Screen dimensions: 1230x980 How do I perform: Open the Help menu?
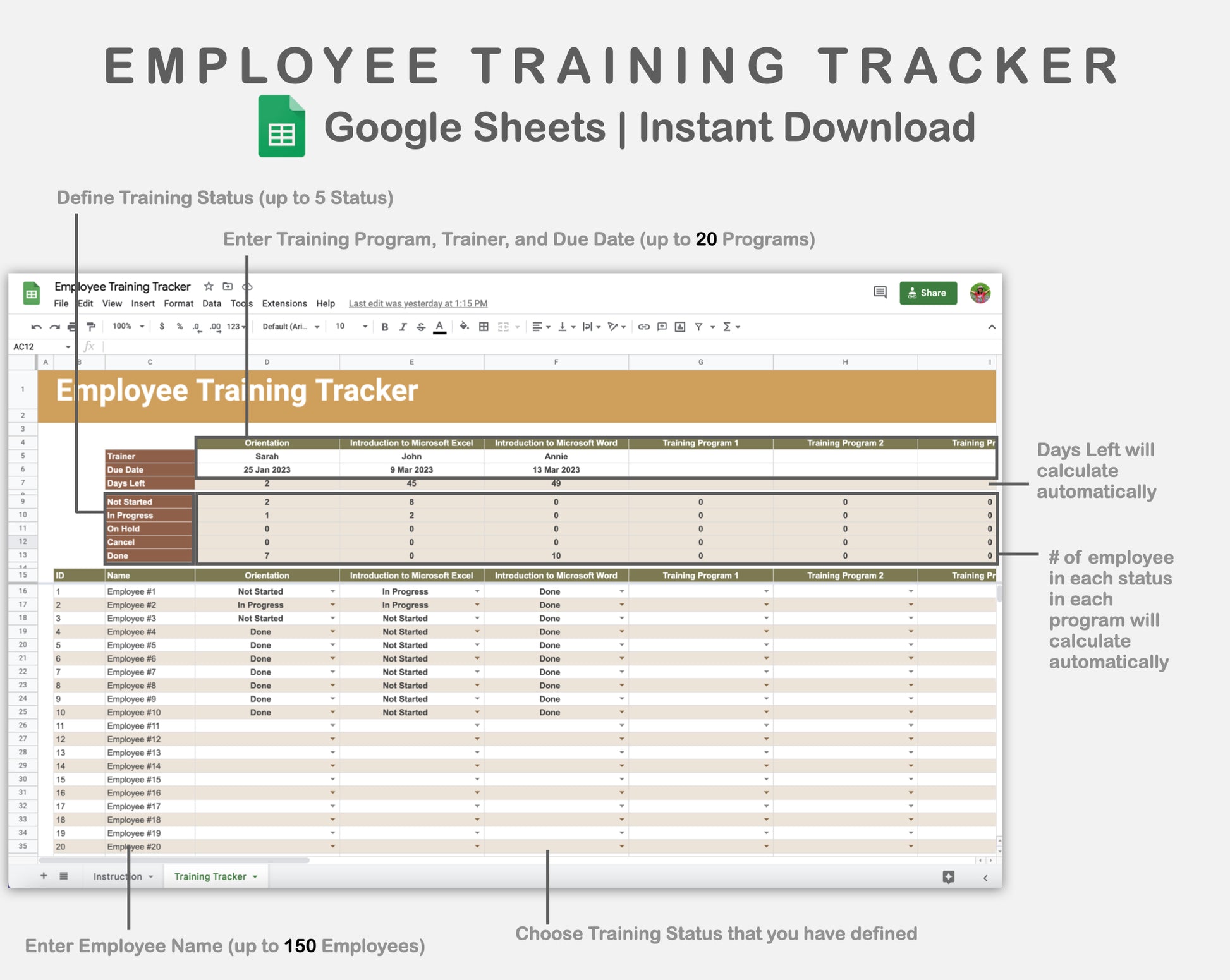coord(326,304)
